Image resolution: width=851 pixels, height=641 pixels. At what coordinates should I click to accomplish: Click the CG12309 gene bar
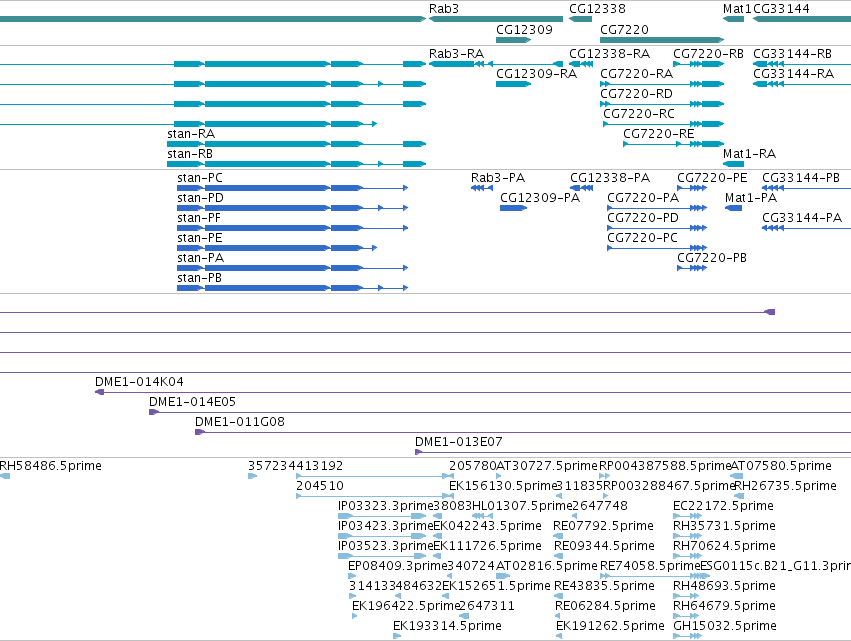click(x=513, y=40)
